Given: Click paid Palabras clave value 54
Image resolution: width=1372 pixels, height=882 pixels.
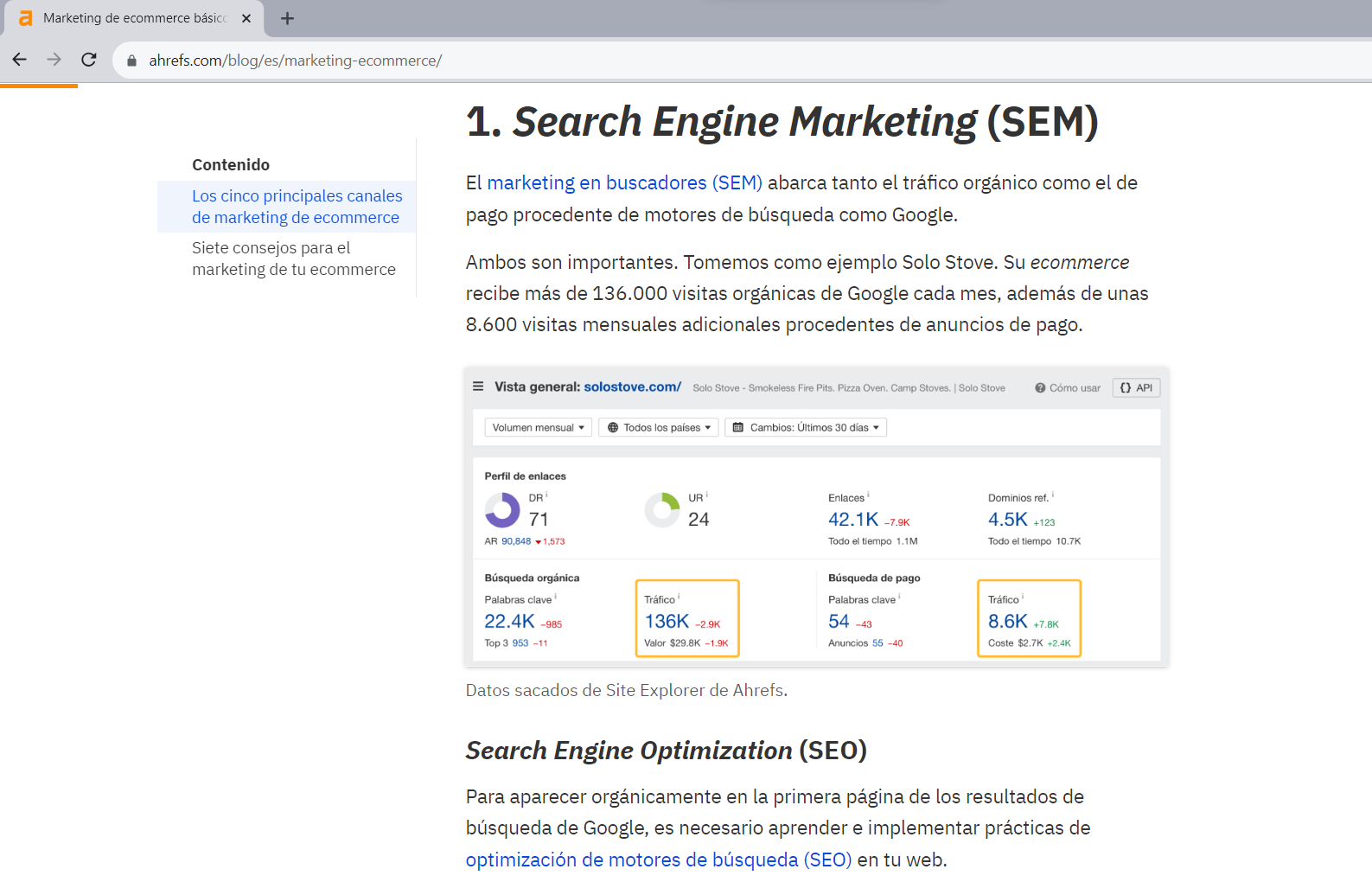Looking at the screenshot, I should point(839,622).
